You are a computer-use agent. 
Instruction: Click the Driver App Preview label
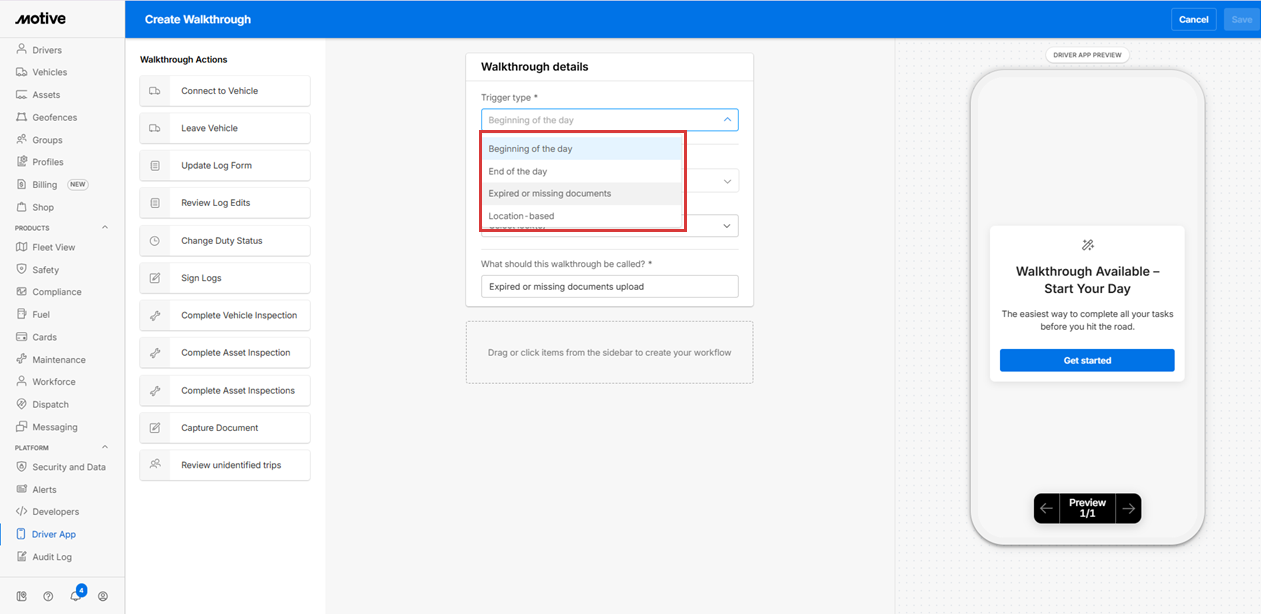(1087, 55)
